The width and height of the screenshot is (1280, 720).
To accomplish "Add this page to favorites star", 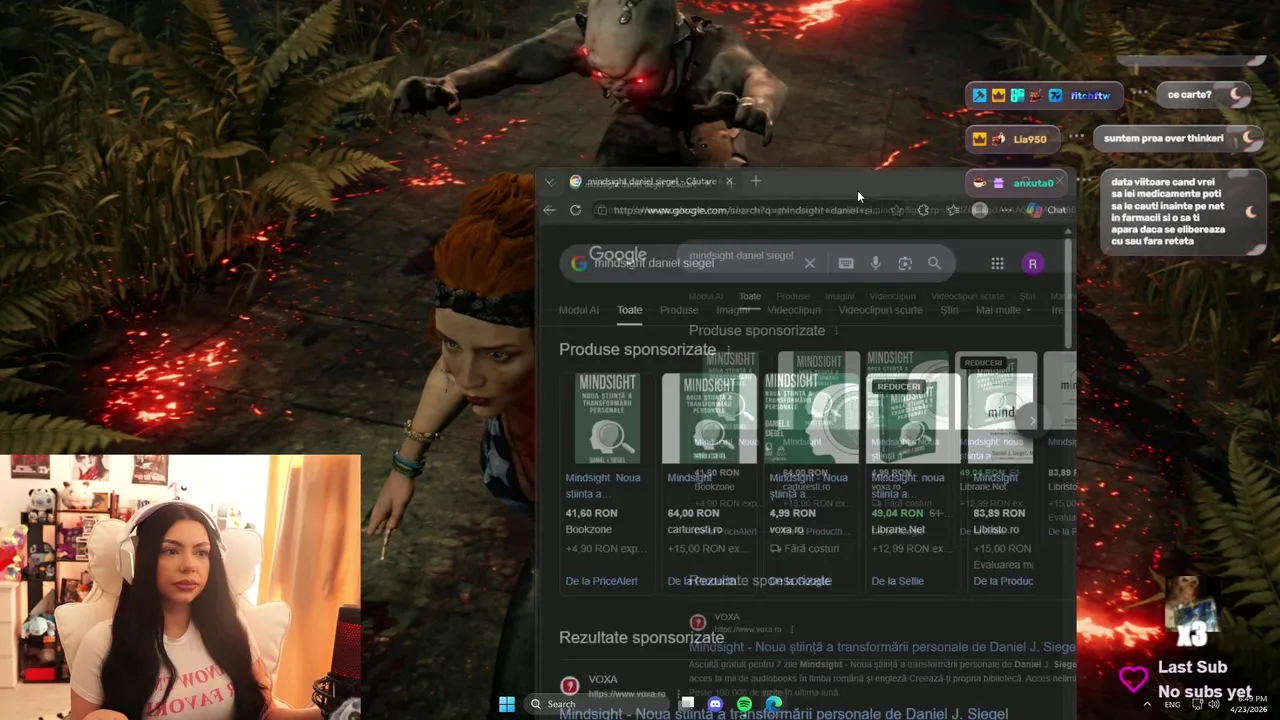I will (x=896, y=210).
